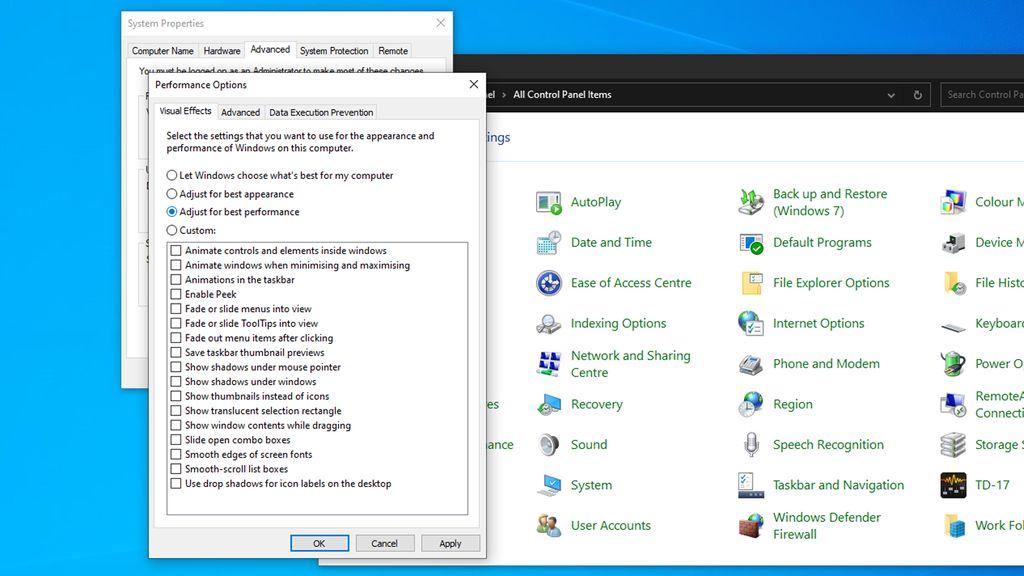Screen dimensions: 1024x576
Task: Enable Slide open combo boxes
Action: pos(176,440)
